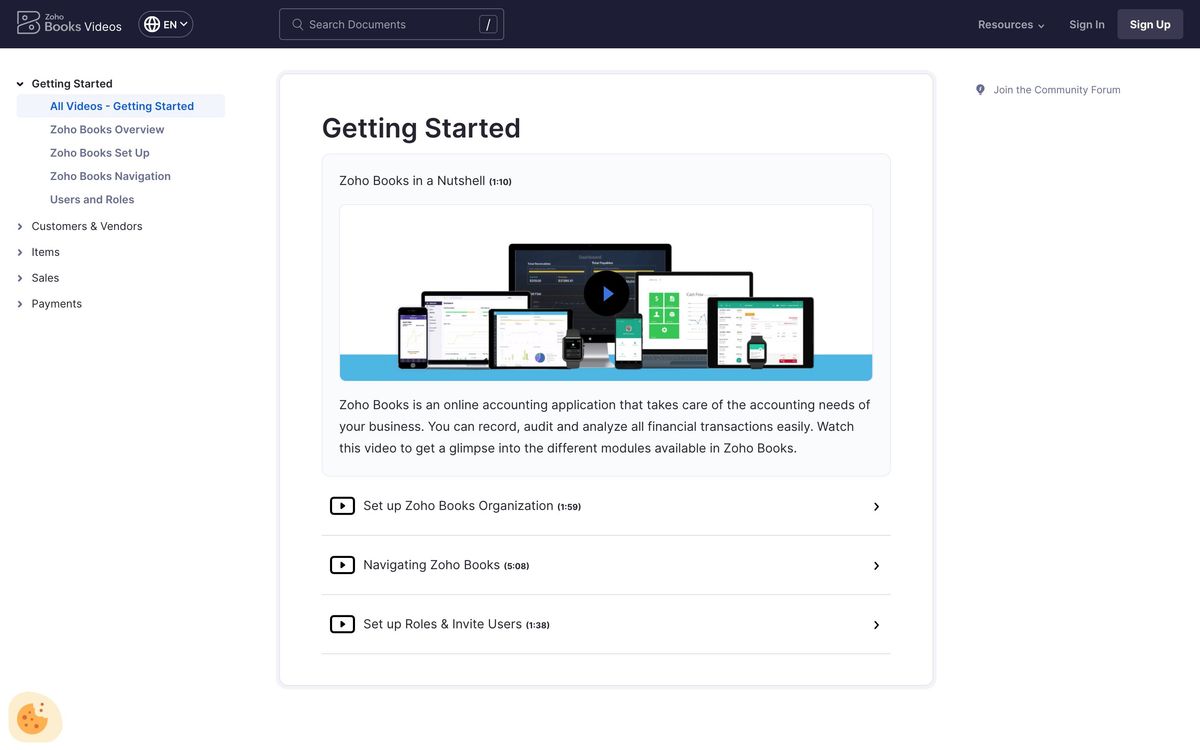The image size is (1200, 750).
Task: Open Users and Roles in sidebar
Action: pos(92,199)
